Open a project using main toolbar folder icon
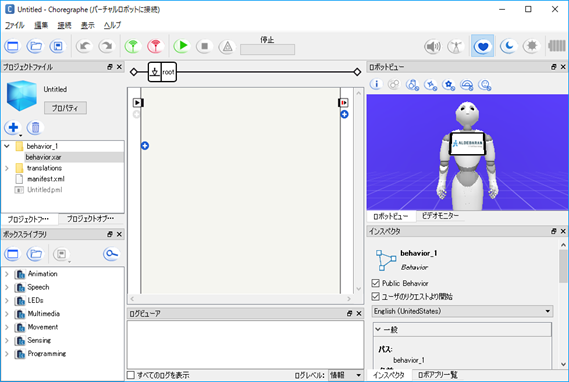569x382 pixels. click(35, 46)
